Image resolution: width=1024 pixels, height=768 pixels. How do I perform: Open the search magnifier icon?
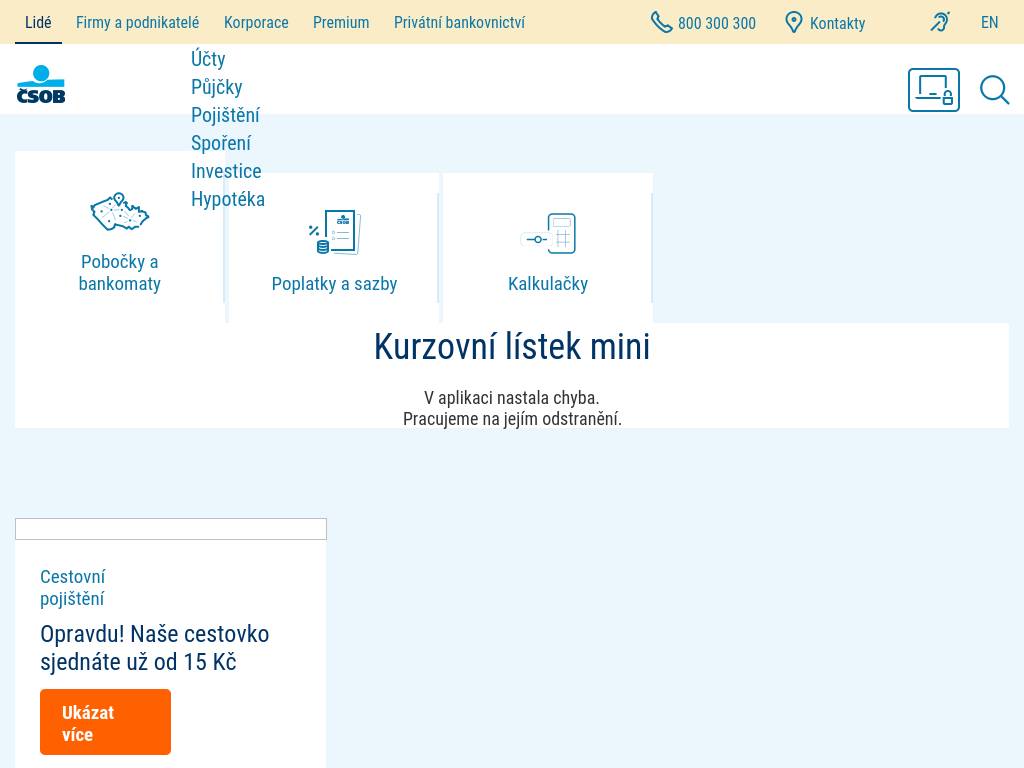[994, 90]
